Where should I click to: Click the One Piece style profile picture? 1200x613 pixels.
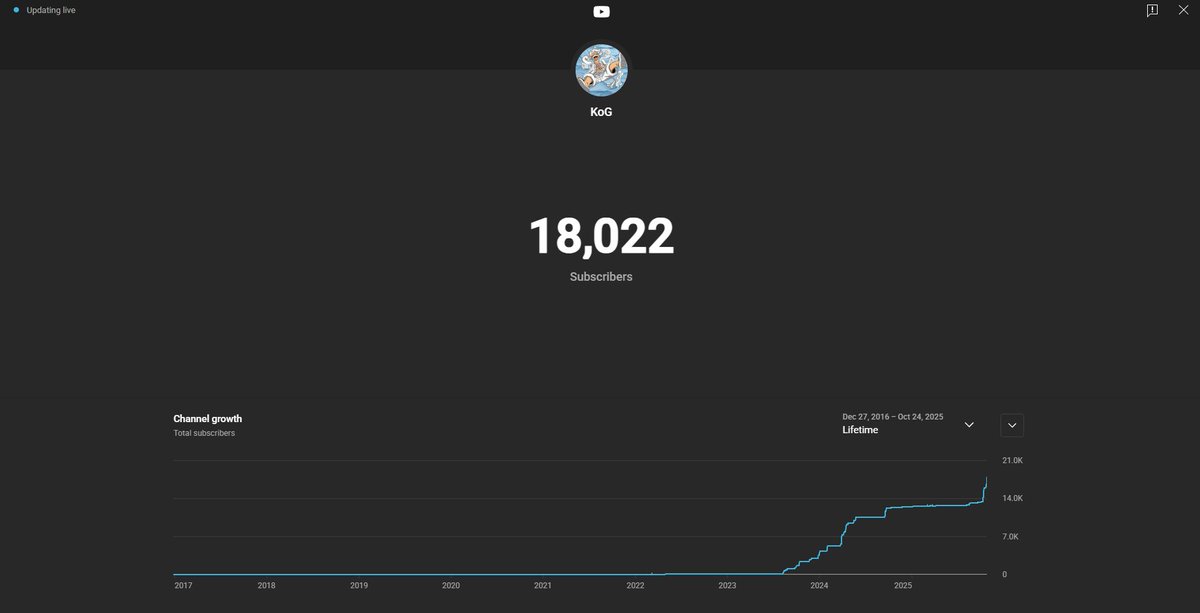(x=600, y=70)
